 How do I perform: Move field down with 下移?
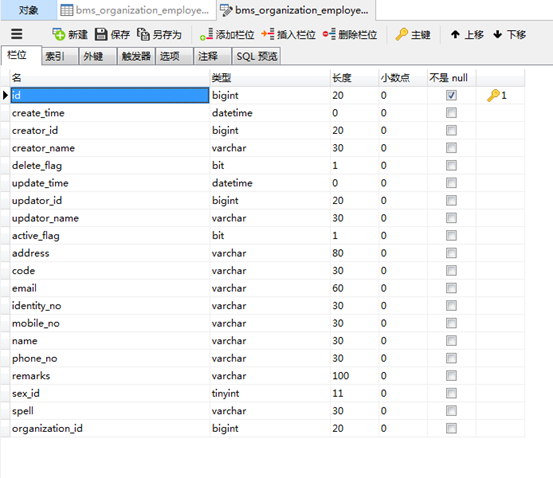[509, 34]
